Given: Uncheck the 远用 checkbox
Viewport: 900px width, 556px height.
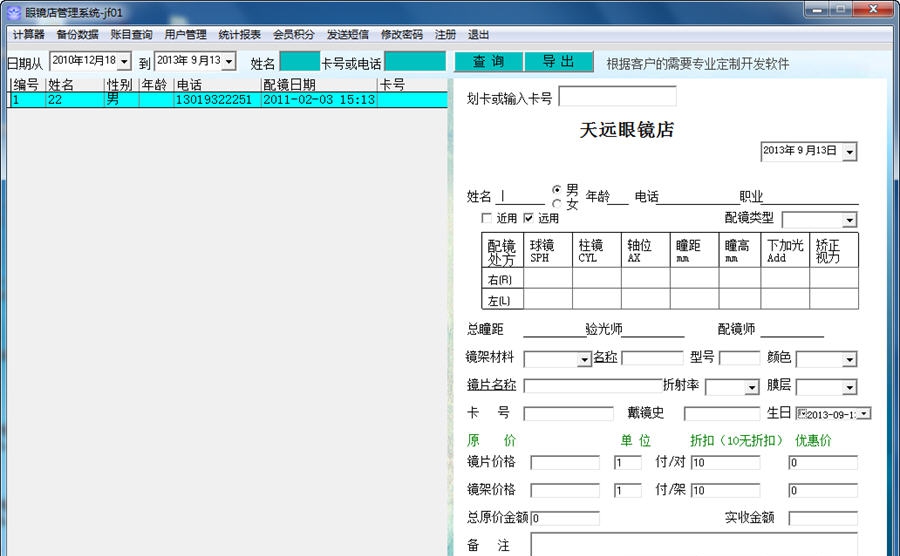Looking at the screenshot, I should click(529, 218).
